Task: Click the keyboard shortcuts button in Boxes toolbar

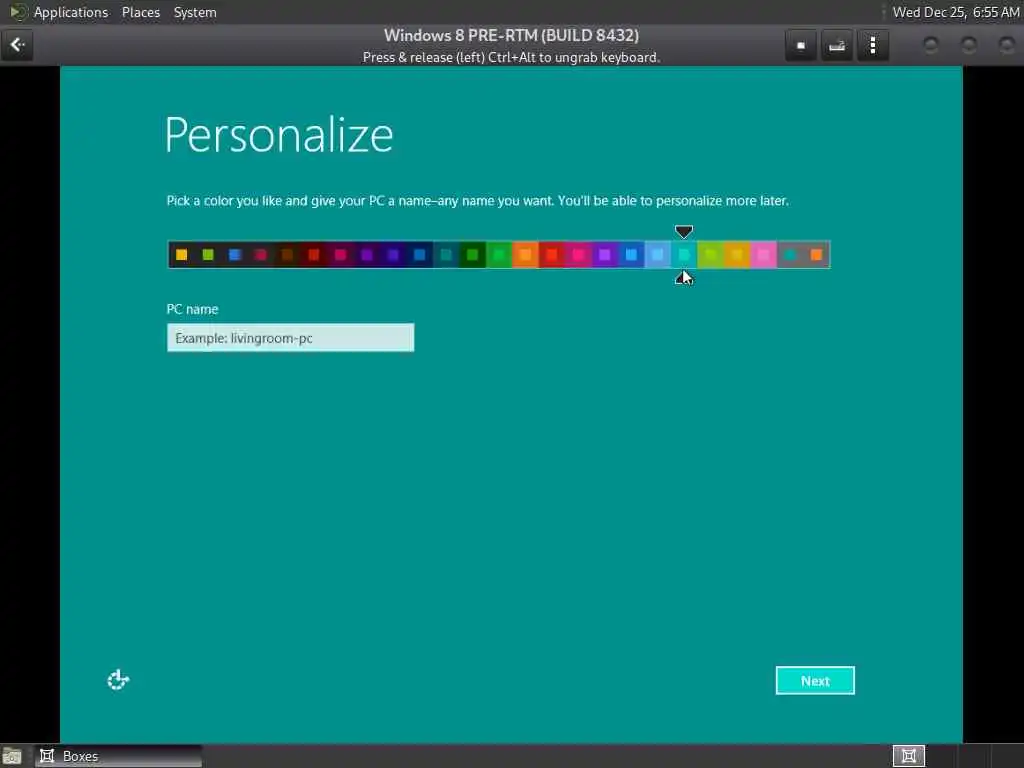Action: tap(837, 46)
